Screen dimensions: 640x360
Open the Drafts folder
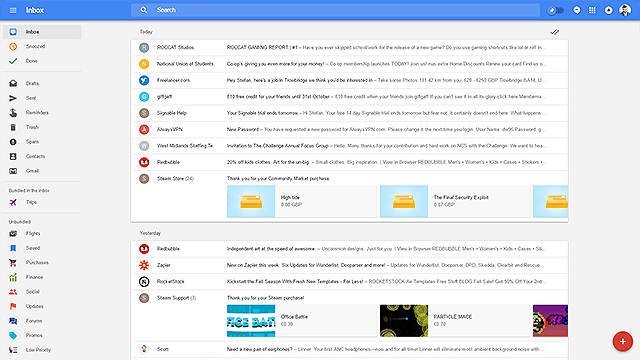click(42, 83)
